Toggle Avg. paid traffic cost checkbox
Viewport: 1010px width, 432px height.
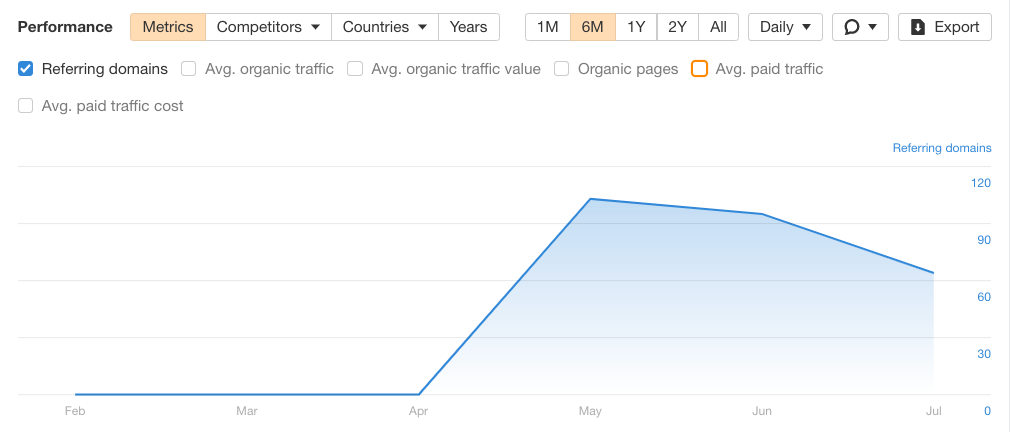click(x=26, y=105)
